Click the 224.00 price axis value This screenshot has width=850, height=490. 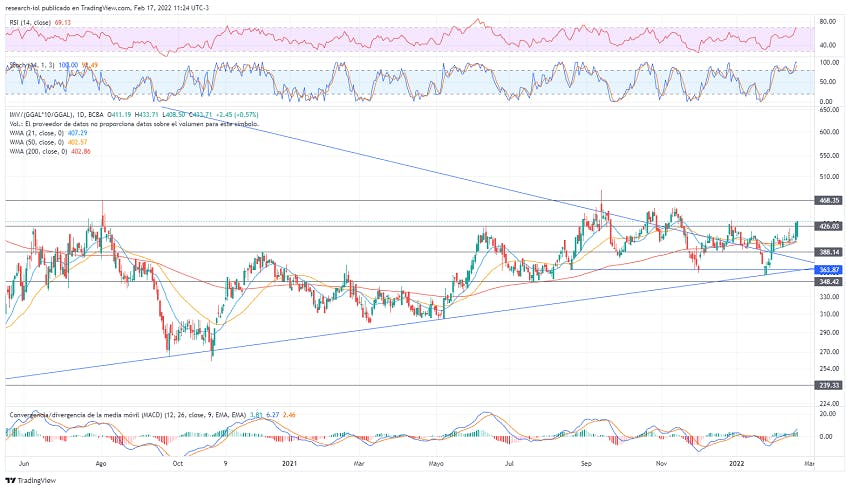(829, 404)
